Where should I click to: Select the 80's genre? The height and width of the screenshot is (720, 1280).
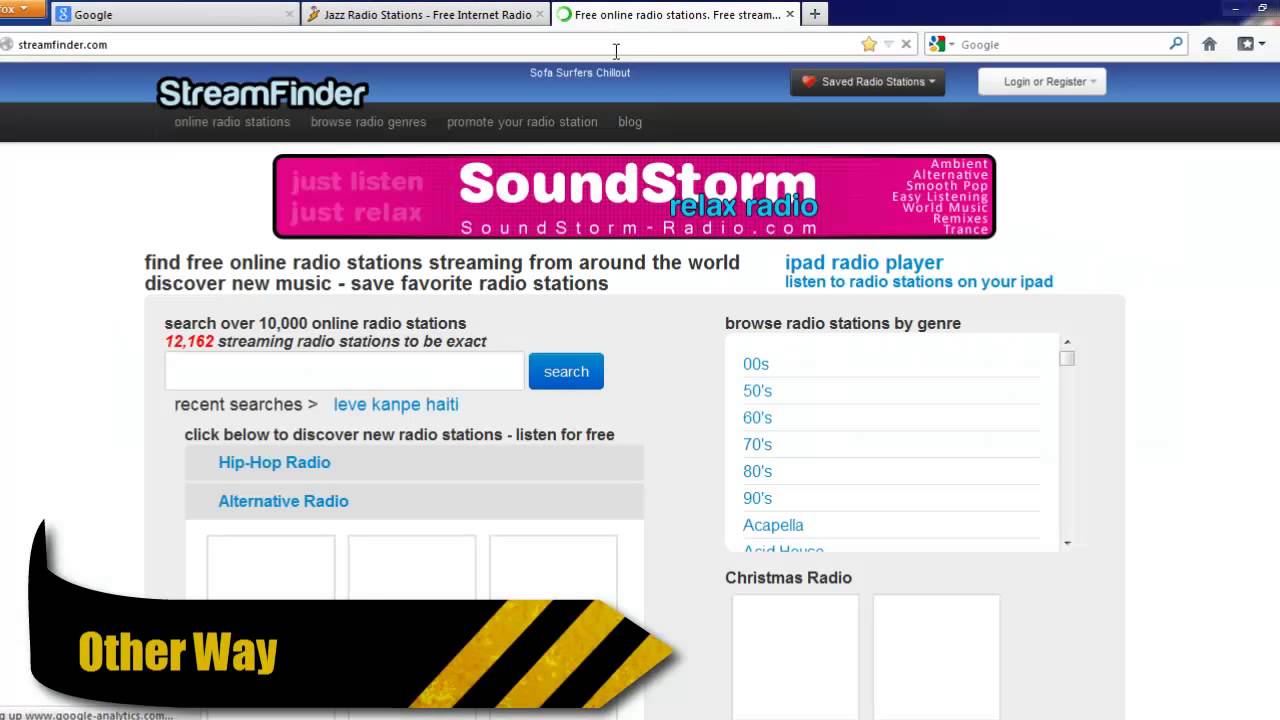click(757, 472)
